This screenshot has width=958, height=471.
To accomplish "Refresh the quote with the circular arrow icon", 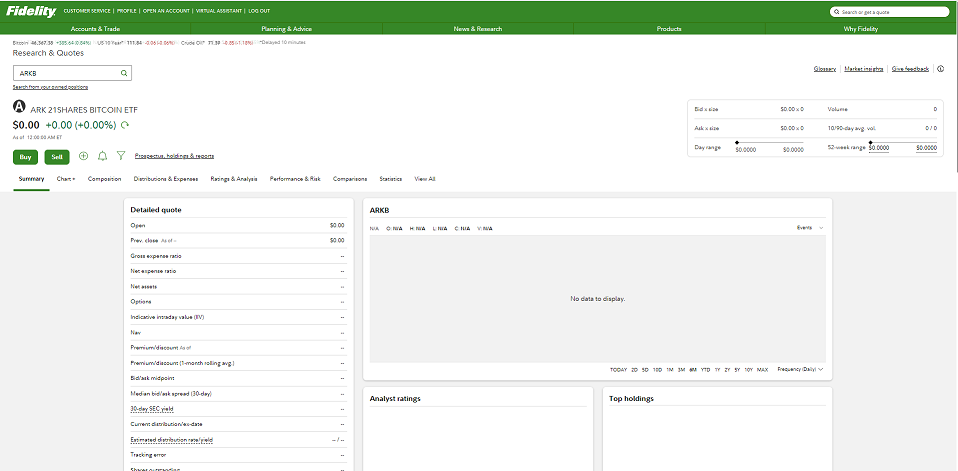I will click(x=125, y=125).
